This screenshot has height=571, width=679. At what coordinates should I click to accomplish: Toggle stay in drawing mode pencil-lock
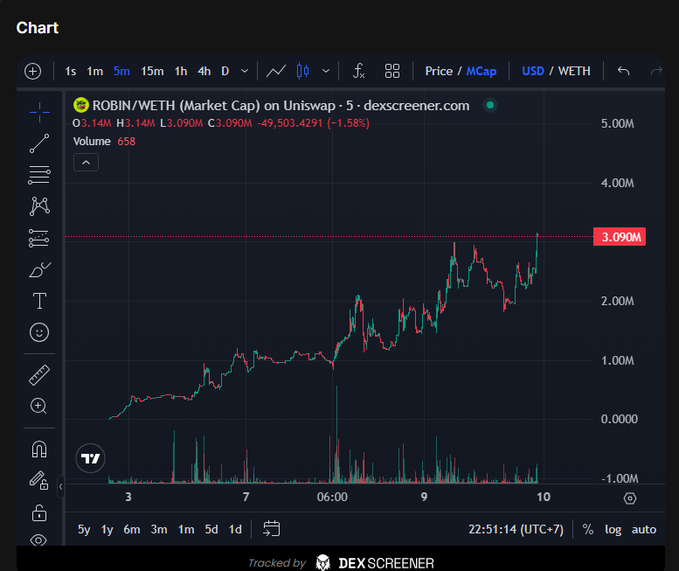39,481
